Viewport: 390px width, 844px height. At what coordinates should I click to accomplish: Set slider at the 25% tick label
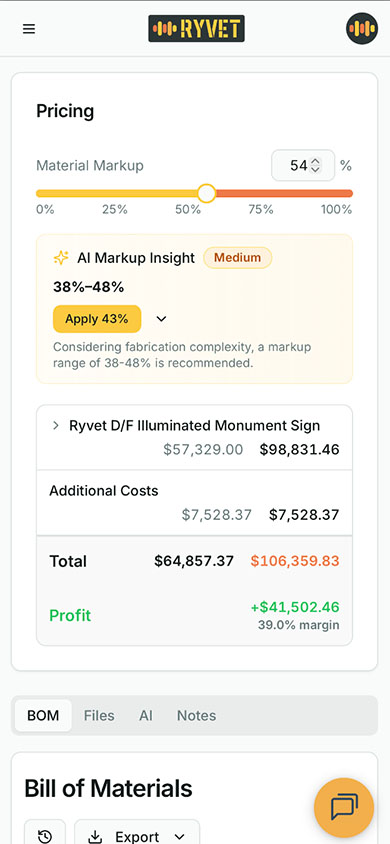tap(115, 209)
